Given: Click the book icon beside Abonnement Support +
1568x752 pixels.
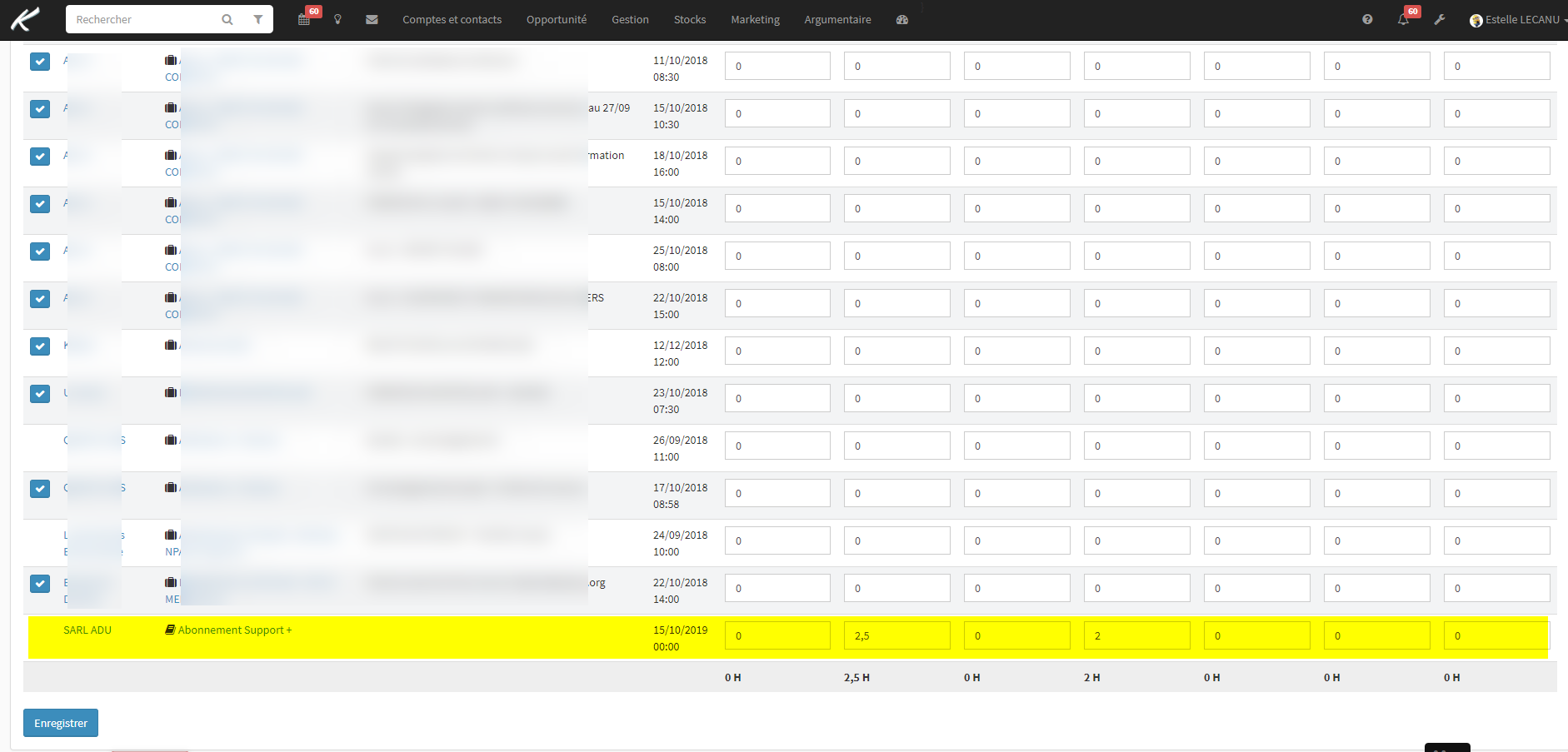Looking at the screenshot, I should [x=170, y=630].
